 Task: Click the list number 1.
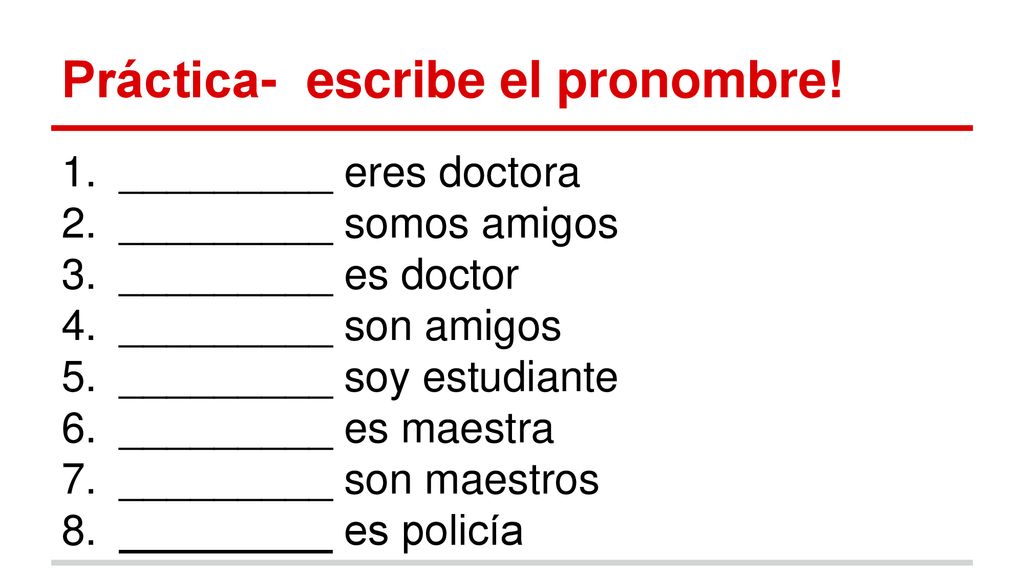pos(78,173)
